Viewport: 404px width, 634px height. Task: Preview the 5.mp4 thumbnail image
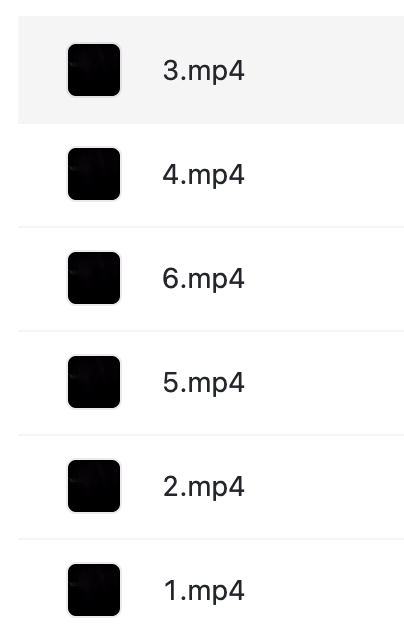pos(94,382)
